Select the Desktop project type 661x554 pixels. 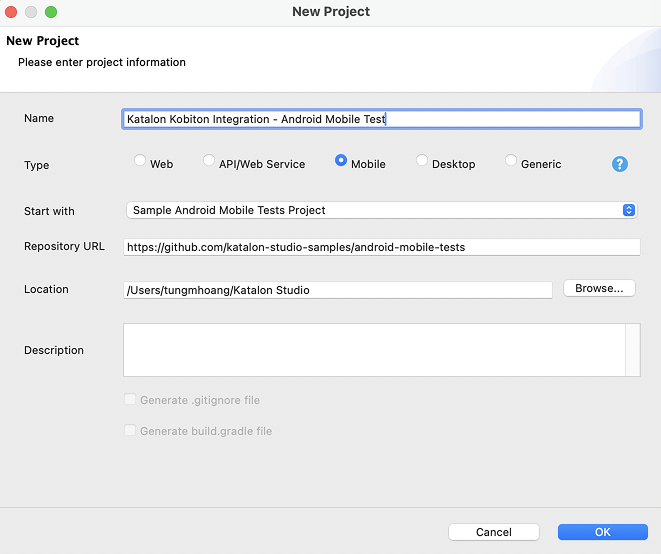(422, 160)
